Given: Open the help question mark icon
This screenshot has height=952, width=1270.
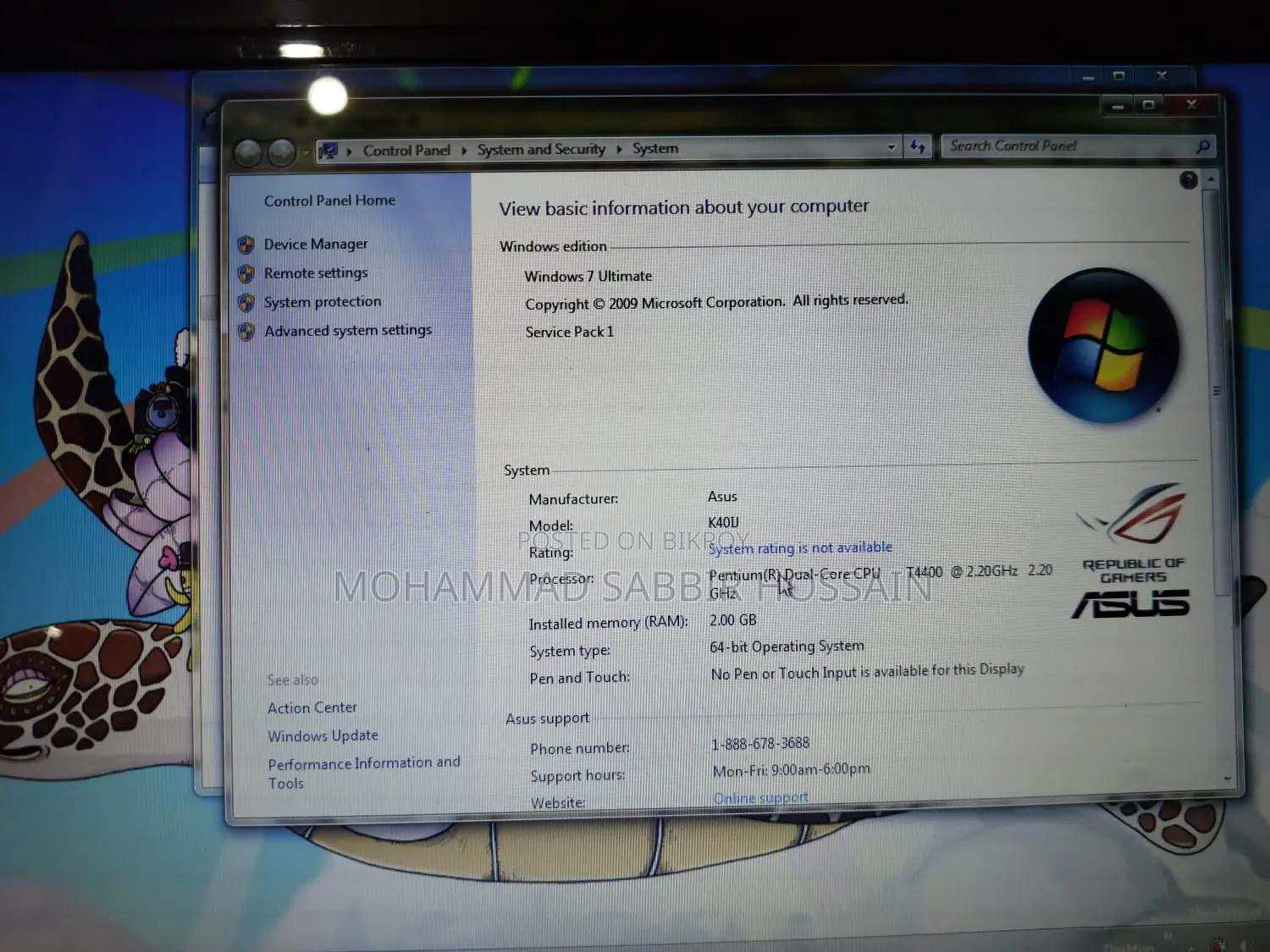Looking at the screenshot, I should [x=1188, y=179].
